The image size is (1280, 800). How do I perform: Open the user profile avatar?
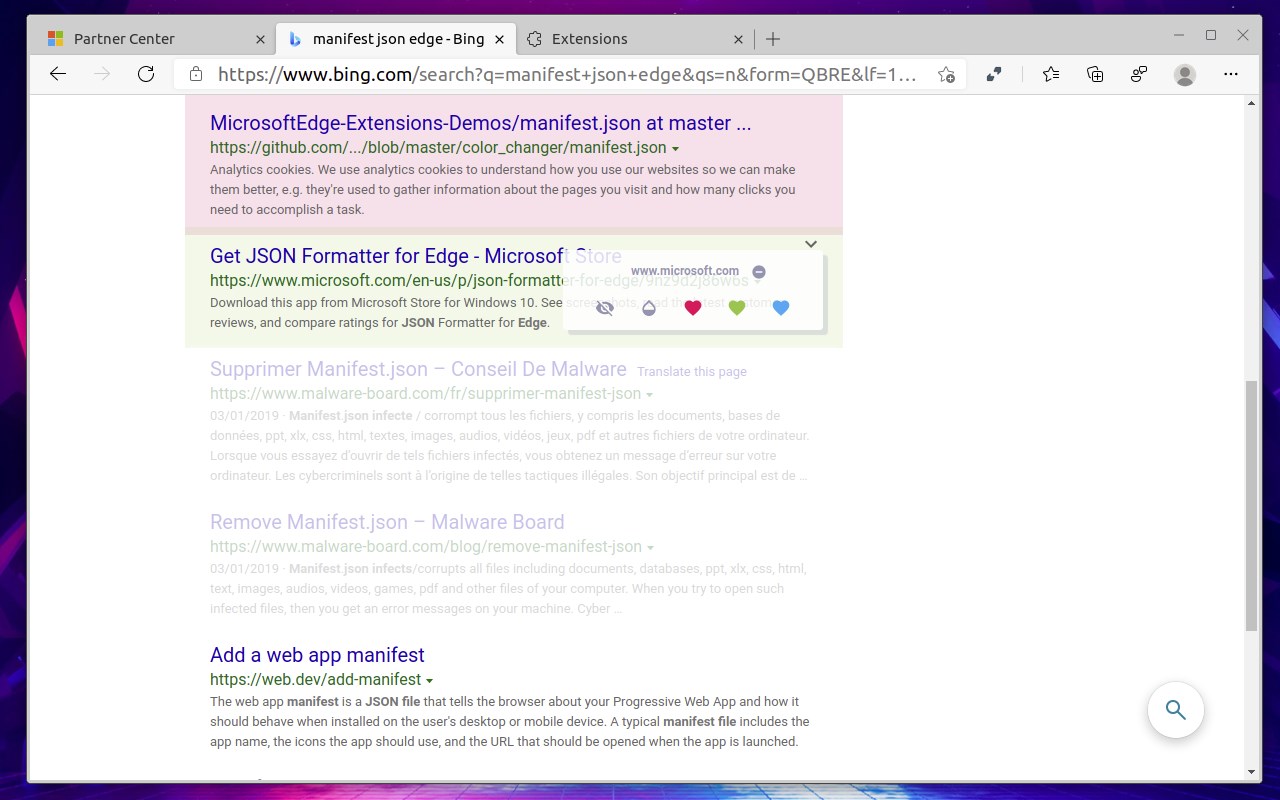(x=1185, y=74)
